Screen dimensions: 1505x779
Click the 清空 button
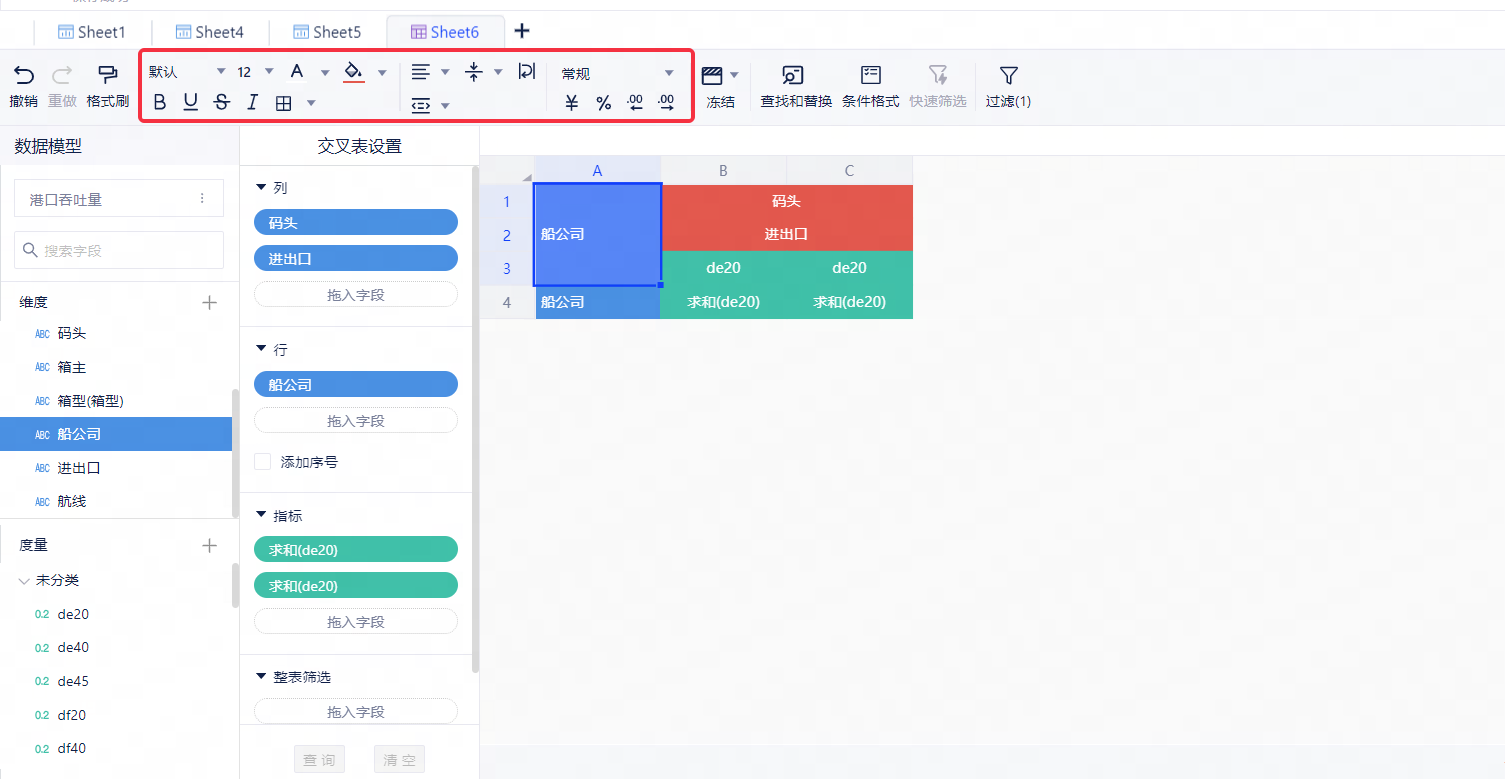point(399,760)
